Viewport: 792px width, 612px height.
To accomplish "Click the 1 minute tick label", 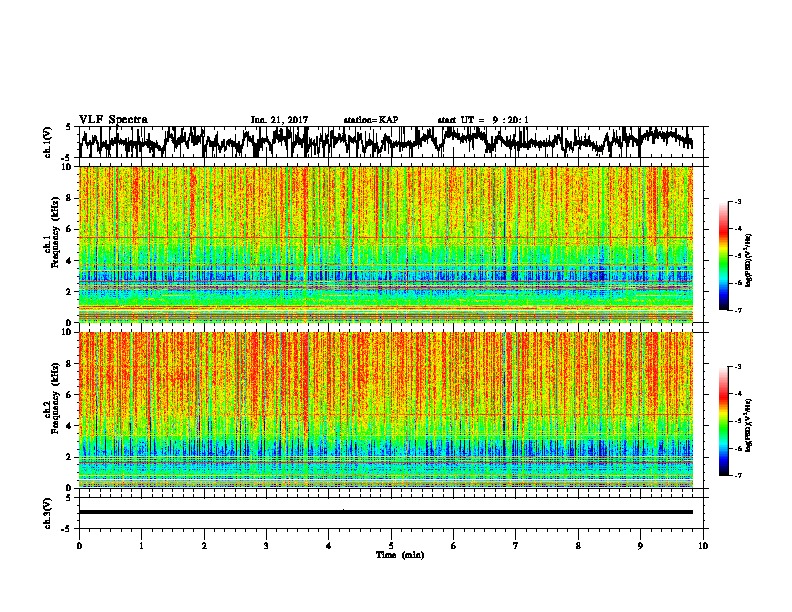I will tap(141, 546).
